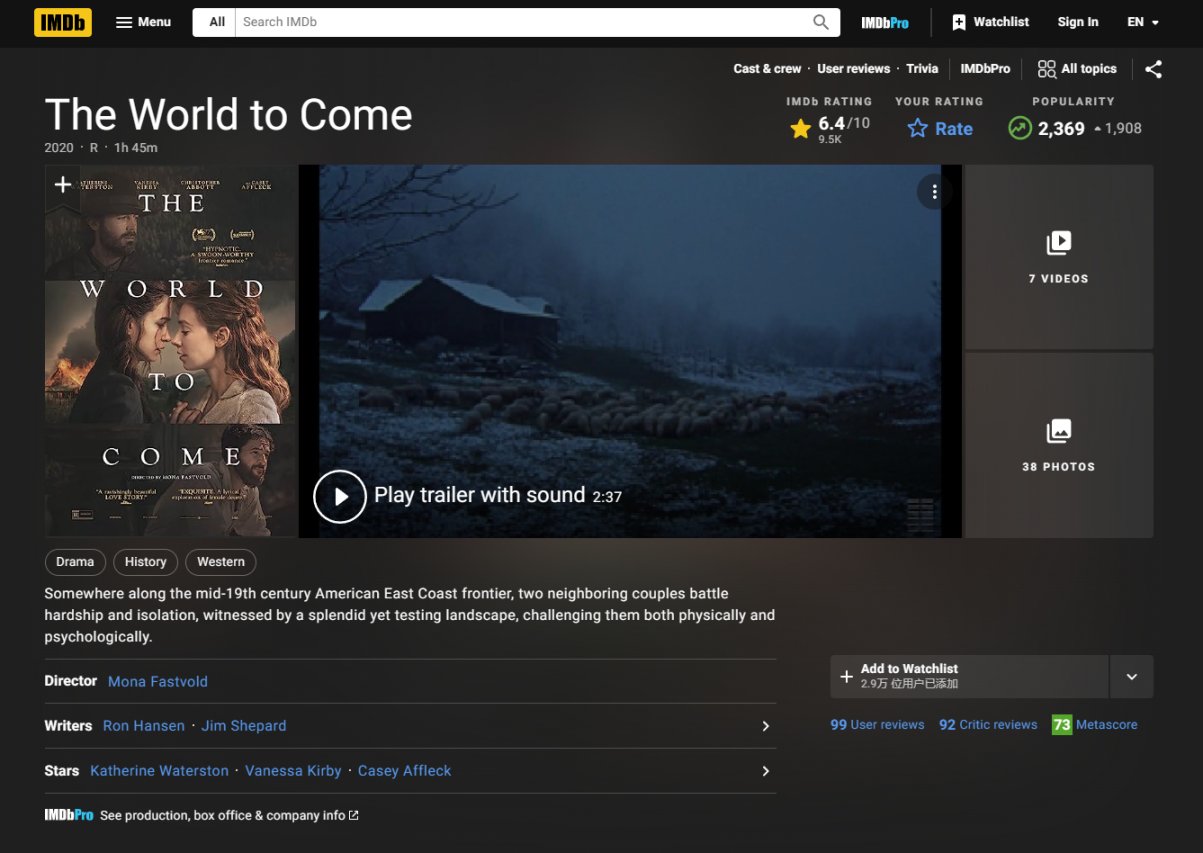Image resolution: width=1203 pixels, height=853 pixels.
Task: Open IMDbPro from the top bar
Action: click(x=885, y=22)
